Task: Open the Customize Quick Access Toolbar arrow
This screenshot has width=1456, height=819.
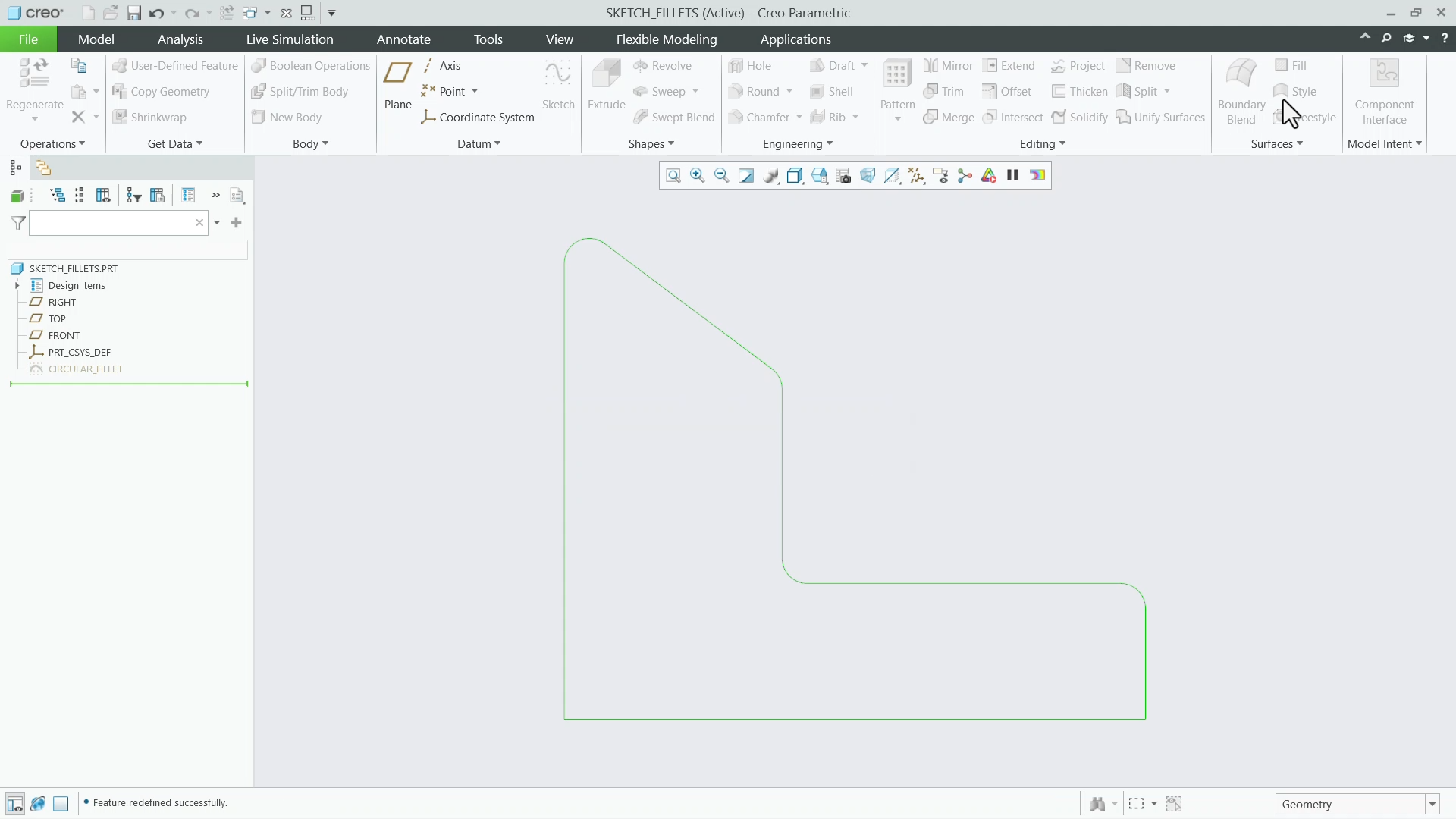Action: pyautogui.click(x=331, y=13)
